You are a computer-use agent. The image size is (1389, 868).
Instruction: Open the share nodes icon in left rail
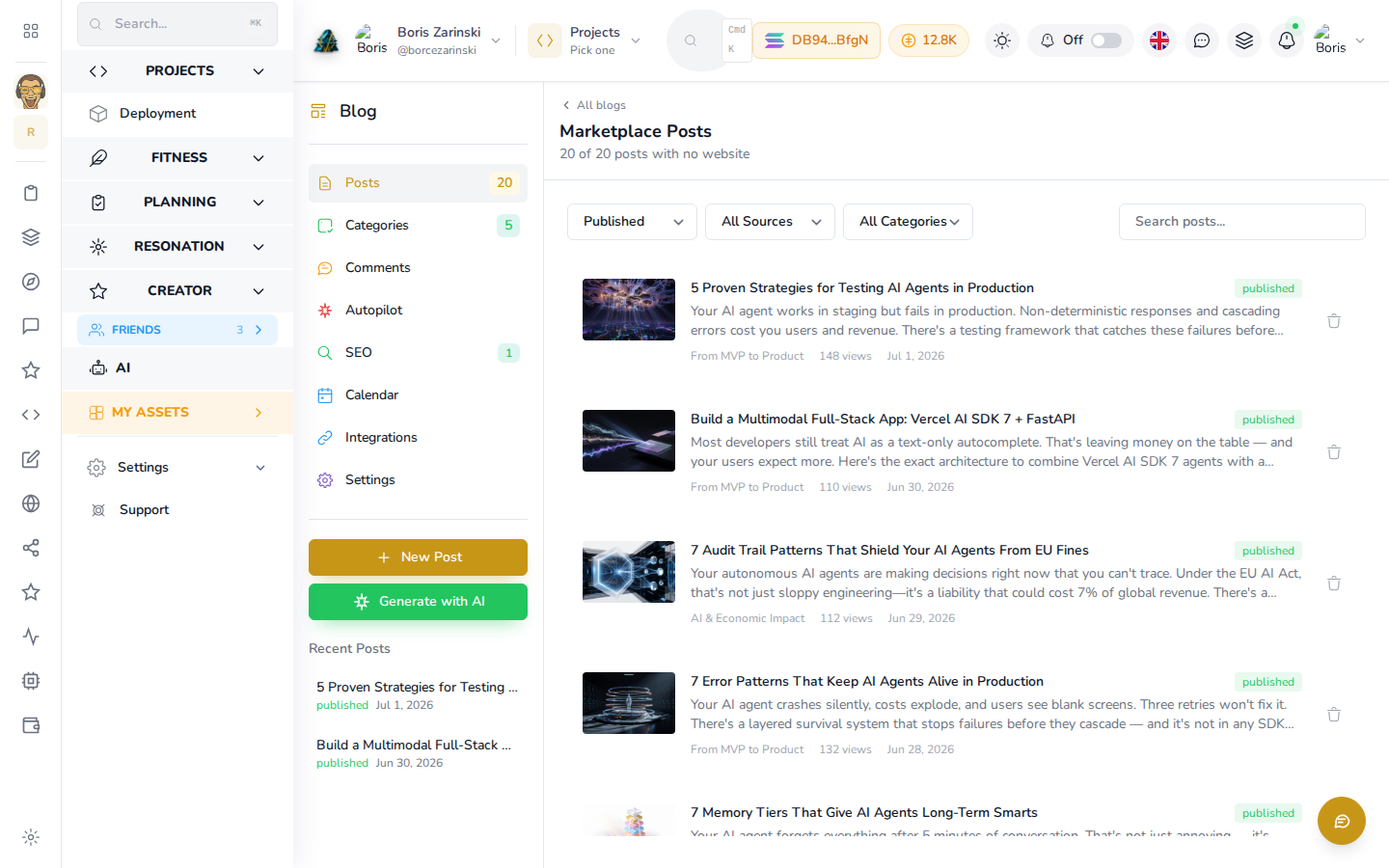pos(31,548)
